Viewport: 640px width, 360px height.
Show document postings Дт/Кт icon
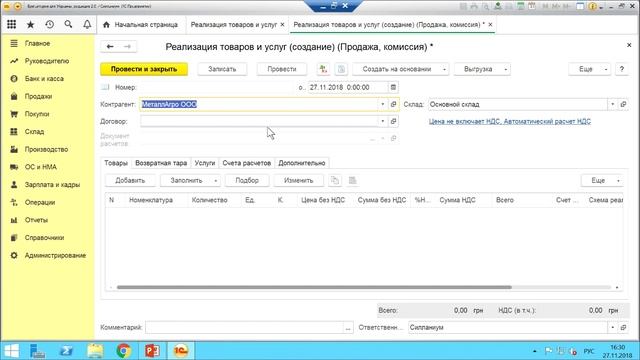click(x=323, y=69)
